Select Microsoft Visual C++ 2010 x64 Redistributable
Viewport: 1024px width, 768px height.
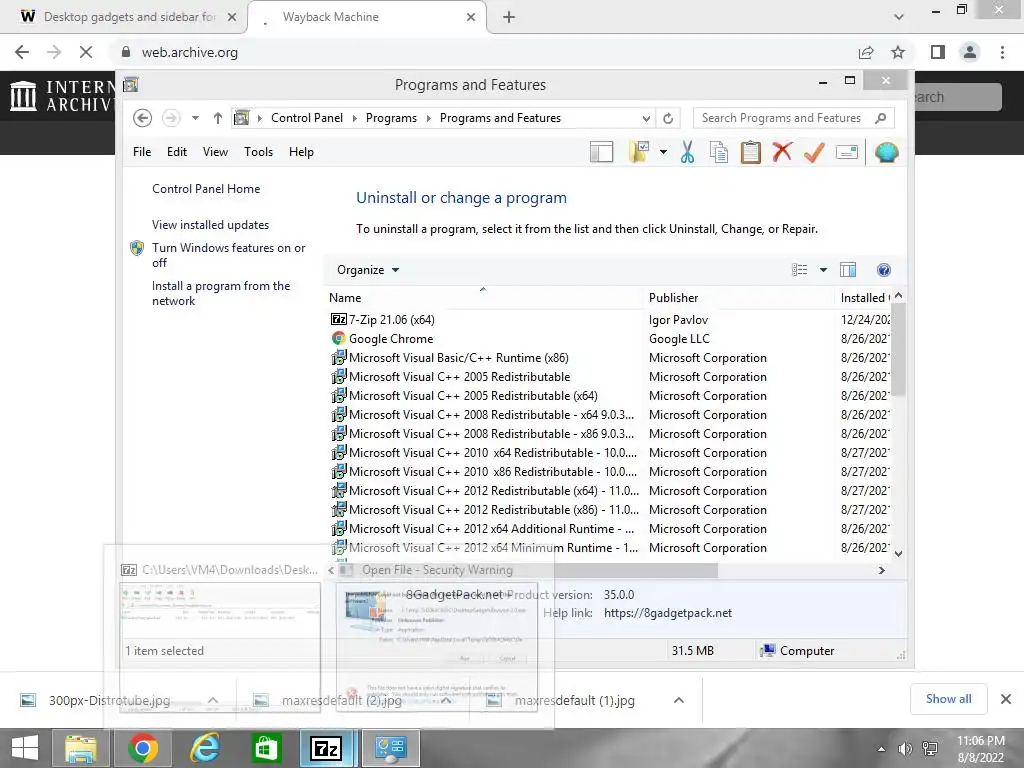point(492,453)
